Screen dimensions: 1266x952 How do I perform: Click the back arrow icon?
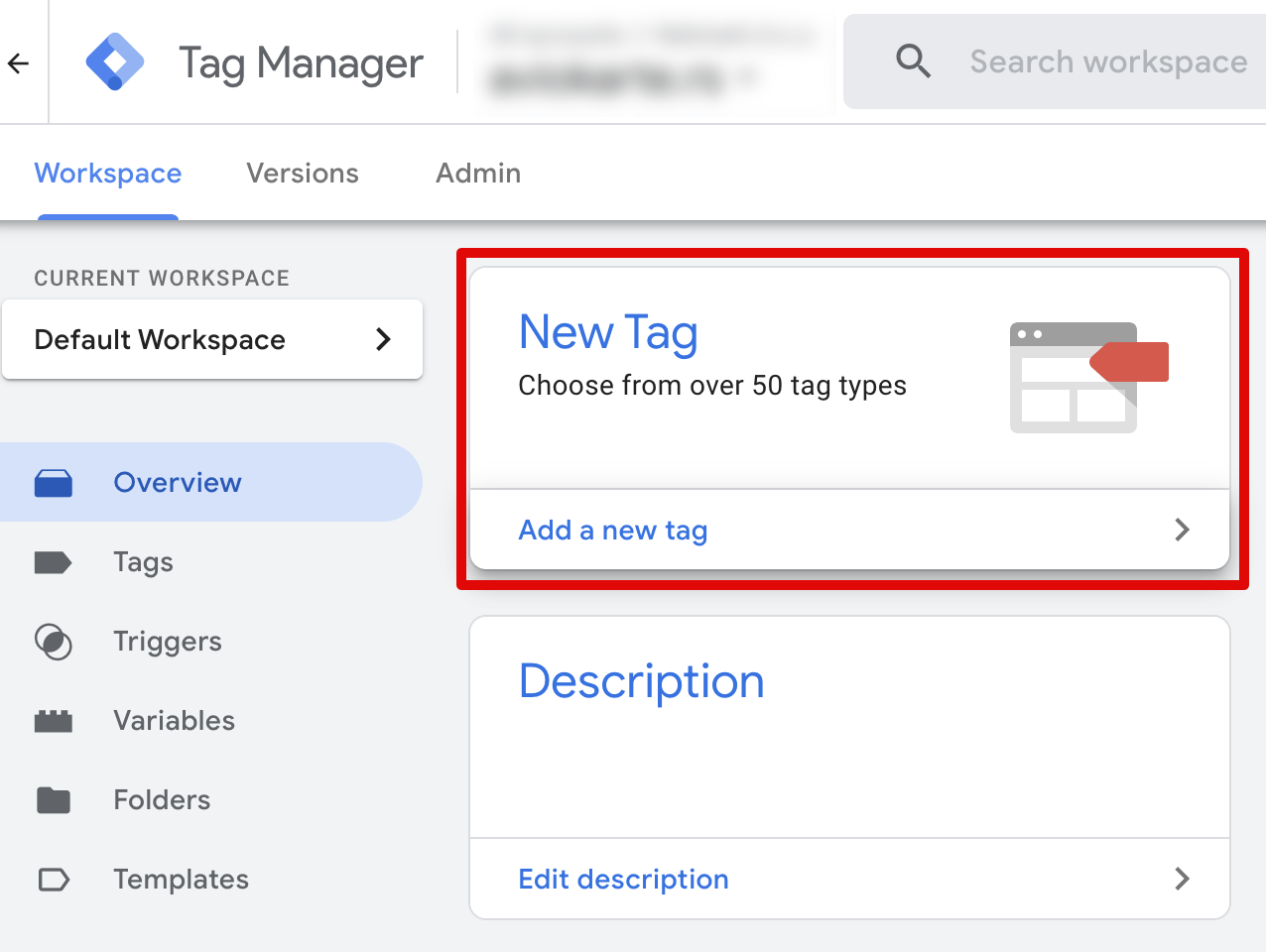pos(18,63)
